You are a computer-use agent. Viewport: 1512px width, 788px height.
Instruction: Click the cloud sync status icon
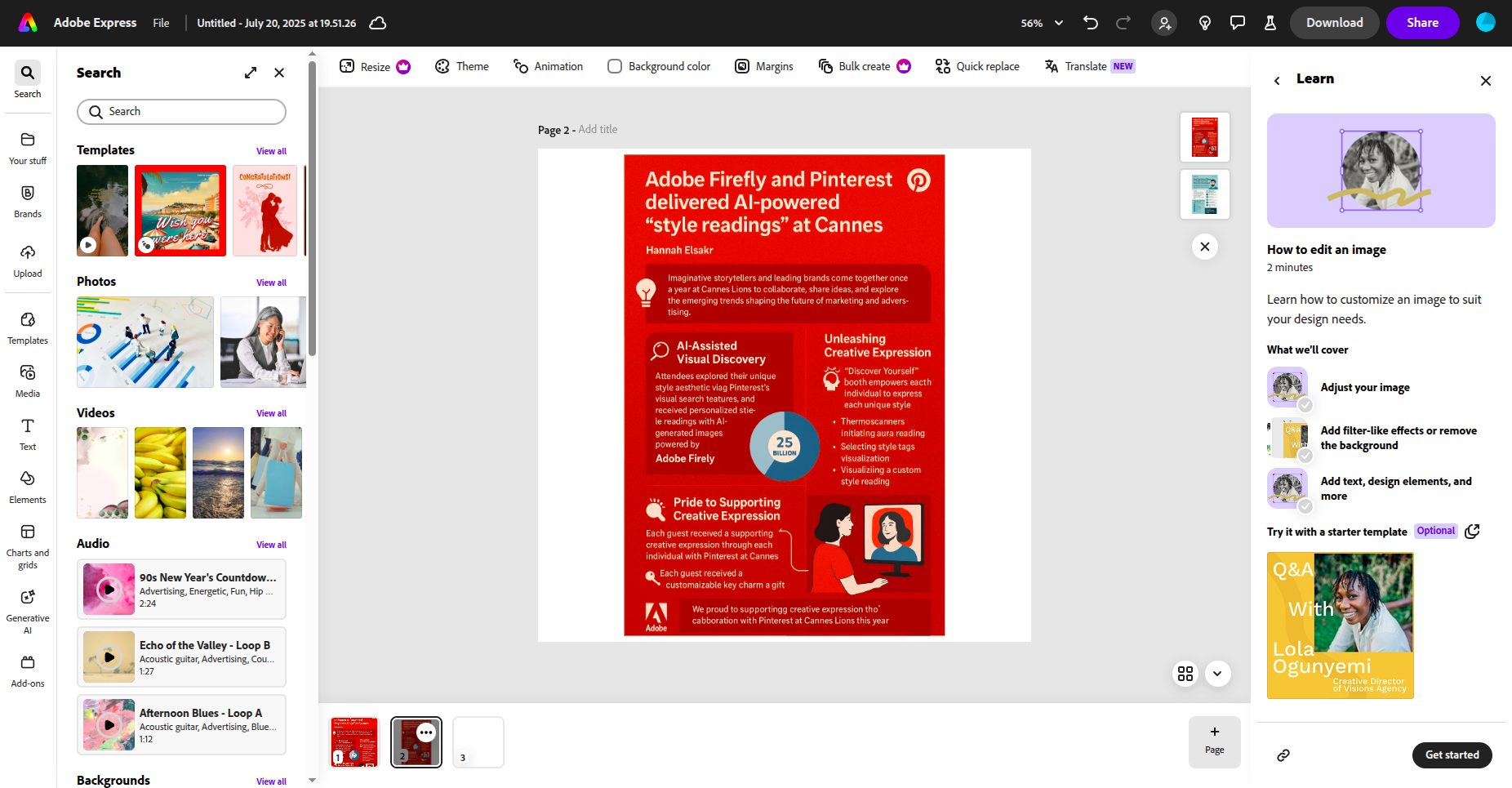pyautogui.click(x=378, y=23)
